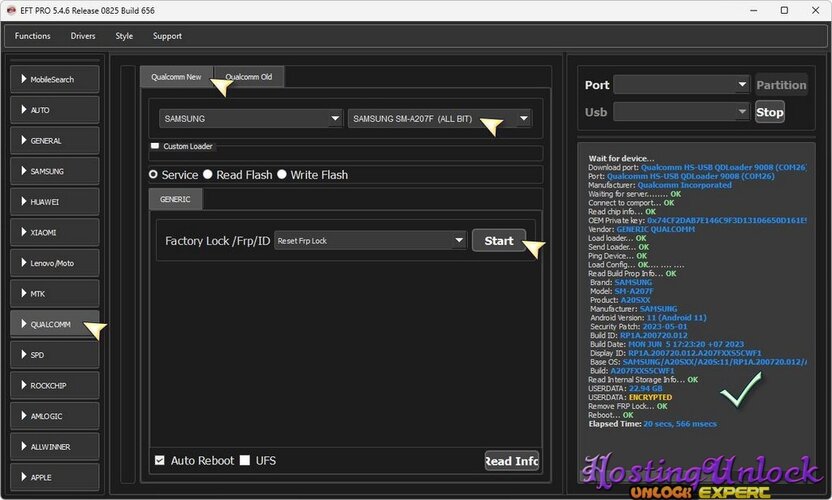
Task: Switch to the Qualcomm New tab
Action: click(x=176, y=77)
